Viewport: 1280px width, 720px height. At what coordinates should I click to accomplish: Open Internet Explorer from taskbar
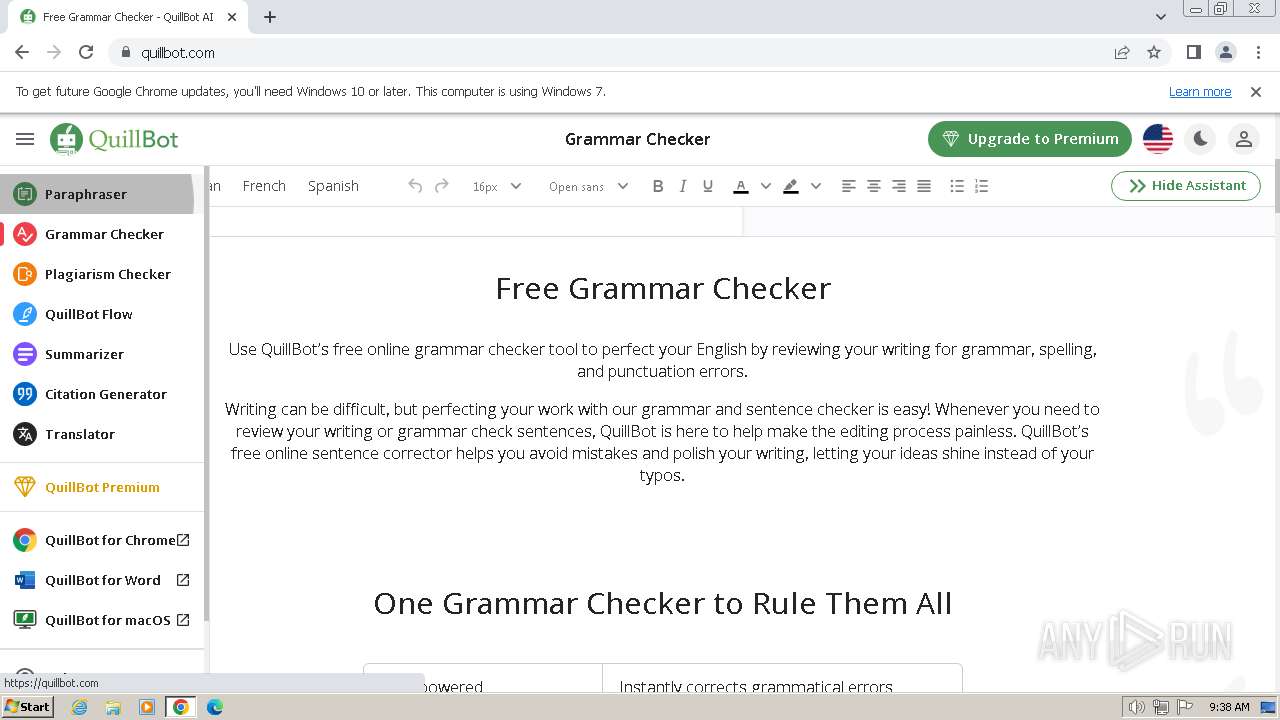pos(79,707)
